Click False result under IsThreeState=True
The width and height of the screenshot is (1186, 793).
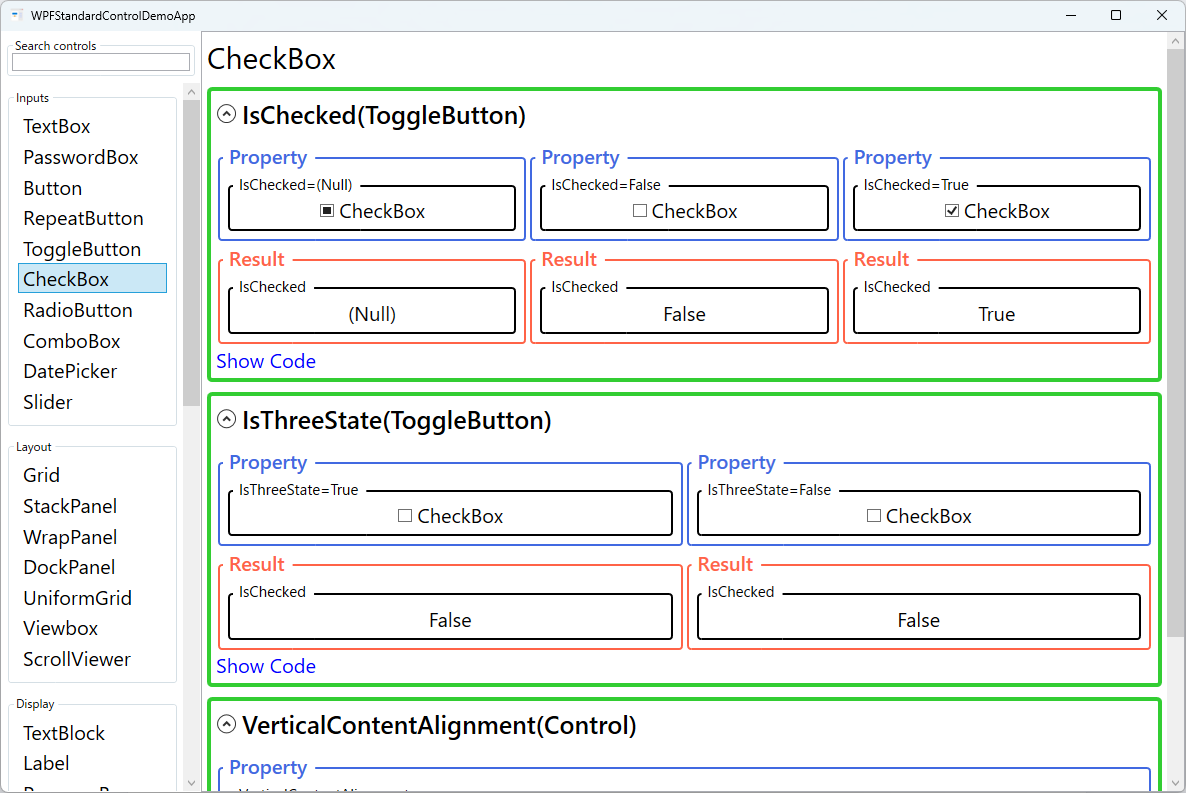(x=450, y=620)
